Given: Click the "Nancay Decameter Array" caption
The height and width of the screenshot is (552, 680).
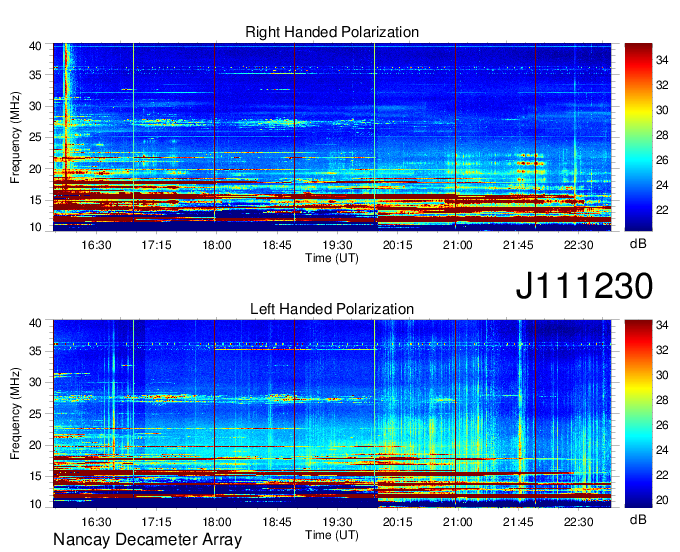Looking at the screenshot, I should 147,540.
